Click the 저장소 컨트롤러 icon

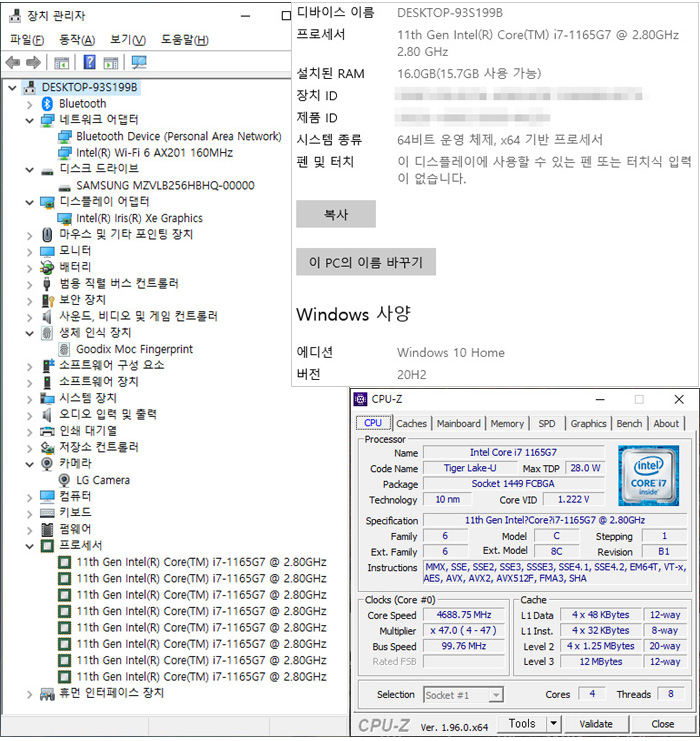[x=47, y=448]
